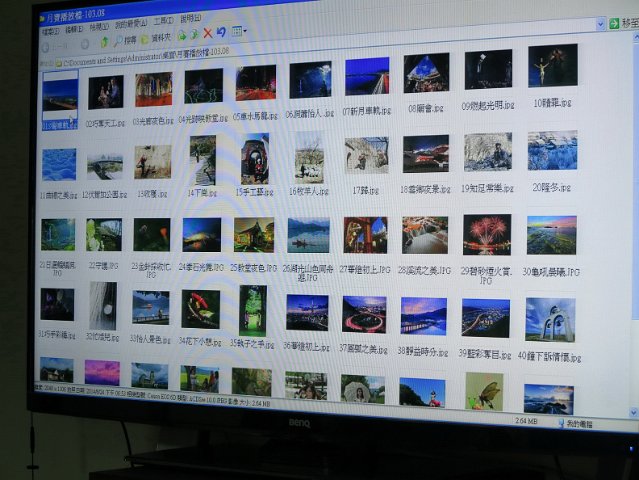The width and height of the screenshot is (639, 480).
Task: Select the 37 circular light trail thumbnail
Action: coord(364,315)
